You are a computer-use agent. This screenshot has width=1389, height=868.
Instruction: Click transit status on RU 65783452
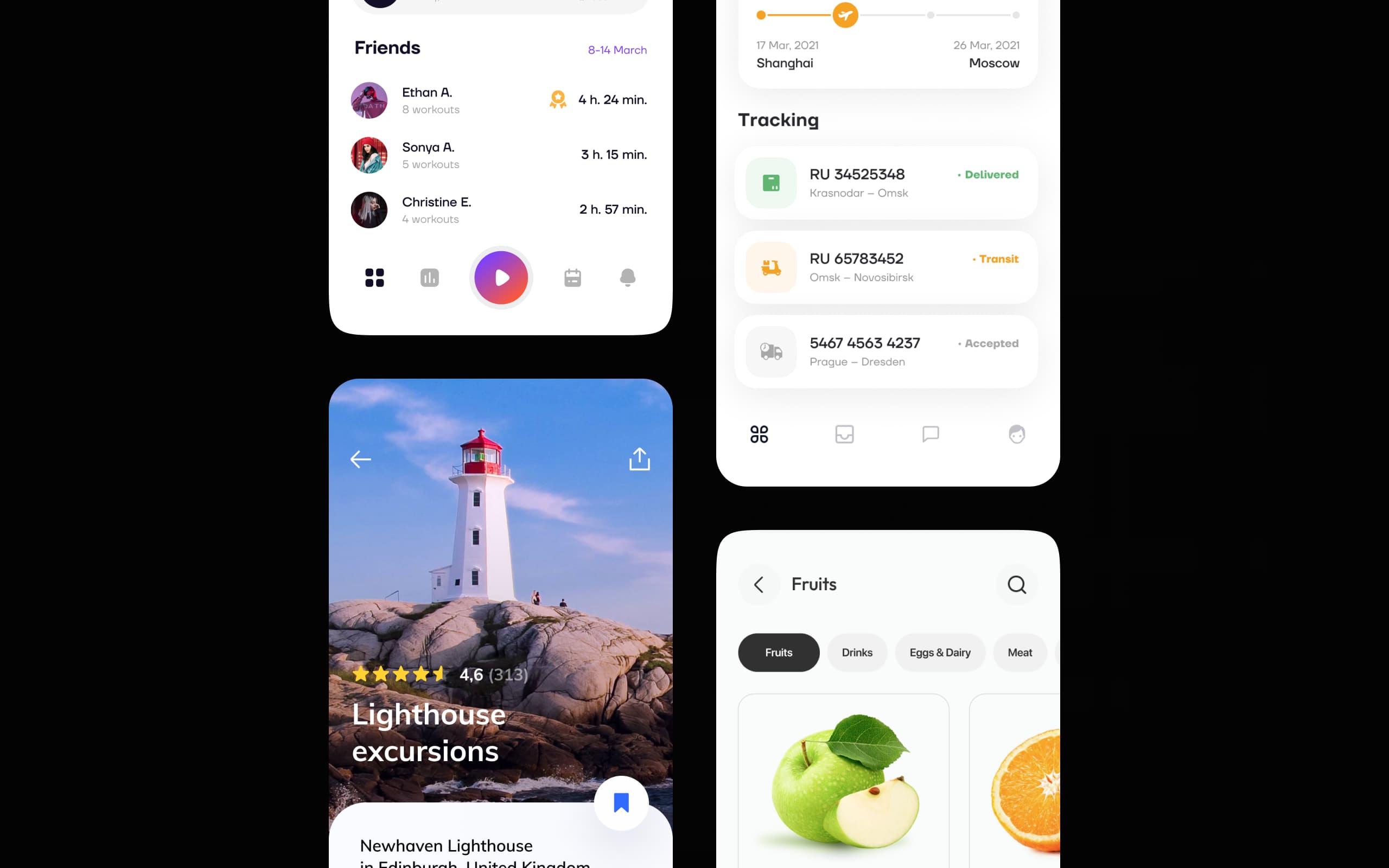(x=998, y=259)
